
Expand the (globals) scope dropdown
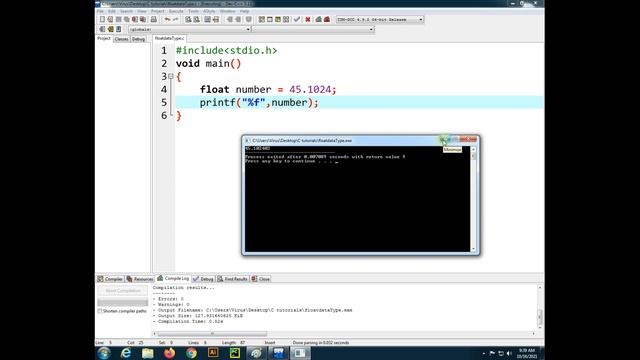pos(189,29)
